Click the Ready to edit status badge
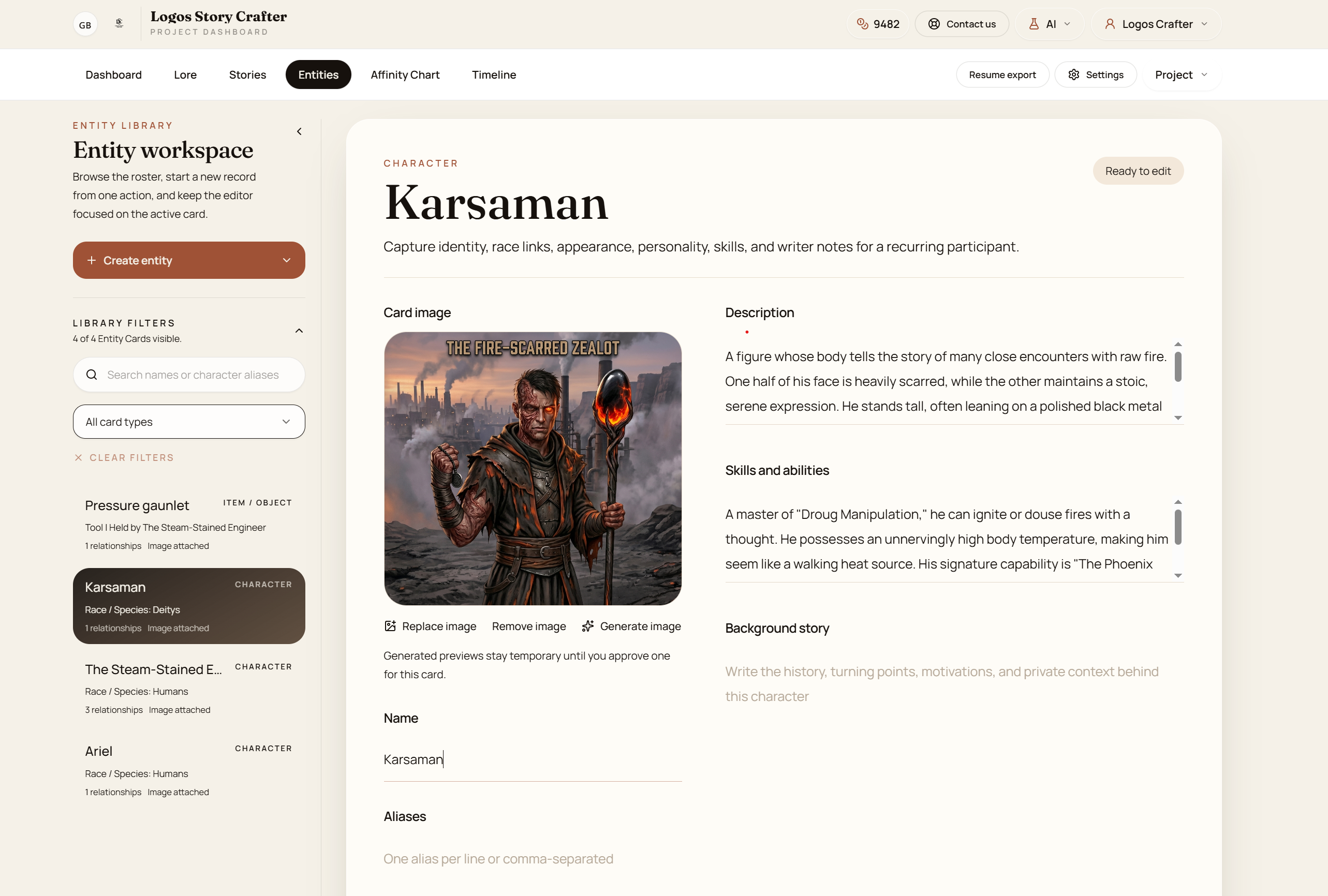Viewport: 1328px width, 896px height. click(x=1138, y=171)
